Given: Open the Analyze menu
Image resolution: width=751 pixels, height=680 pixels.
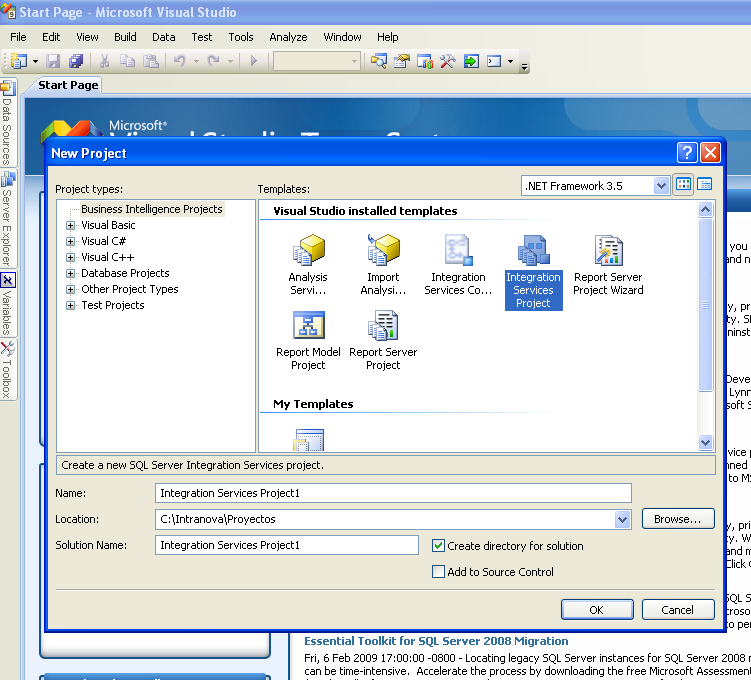Looking at the screenshot, I should point(288,37).
